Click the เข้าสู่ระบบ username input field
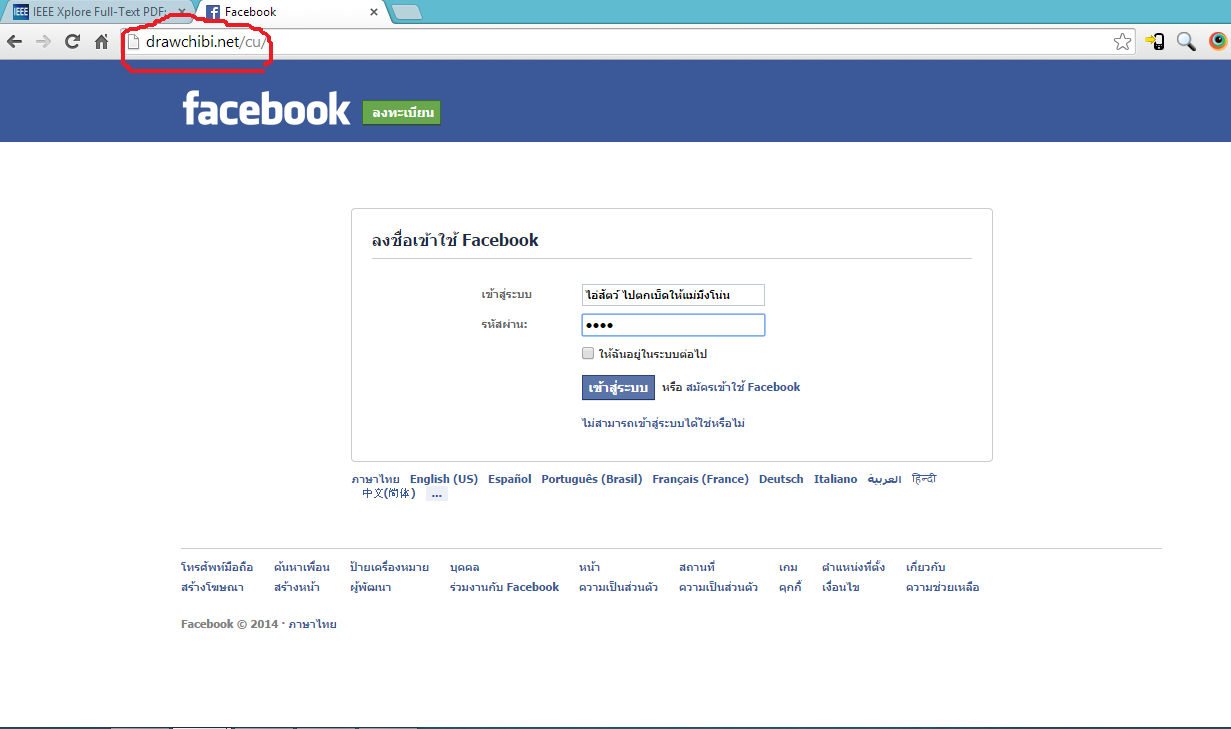This screenshot has height=729, width=1231. click(673, 295)
